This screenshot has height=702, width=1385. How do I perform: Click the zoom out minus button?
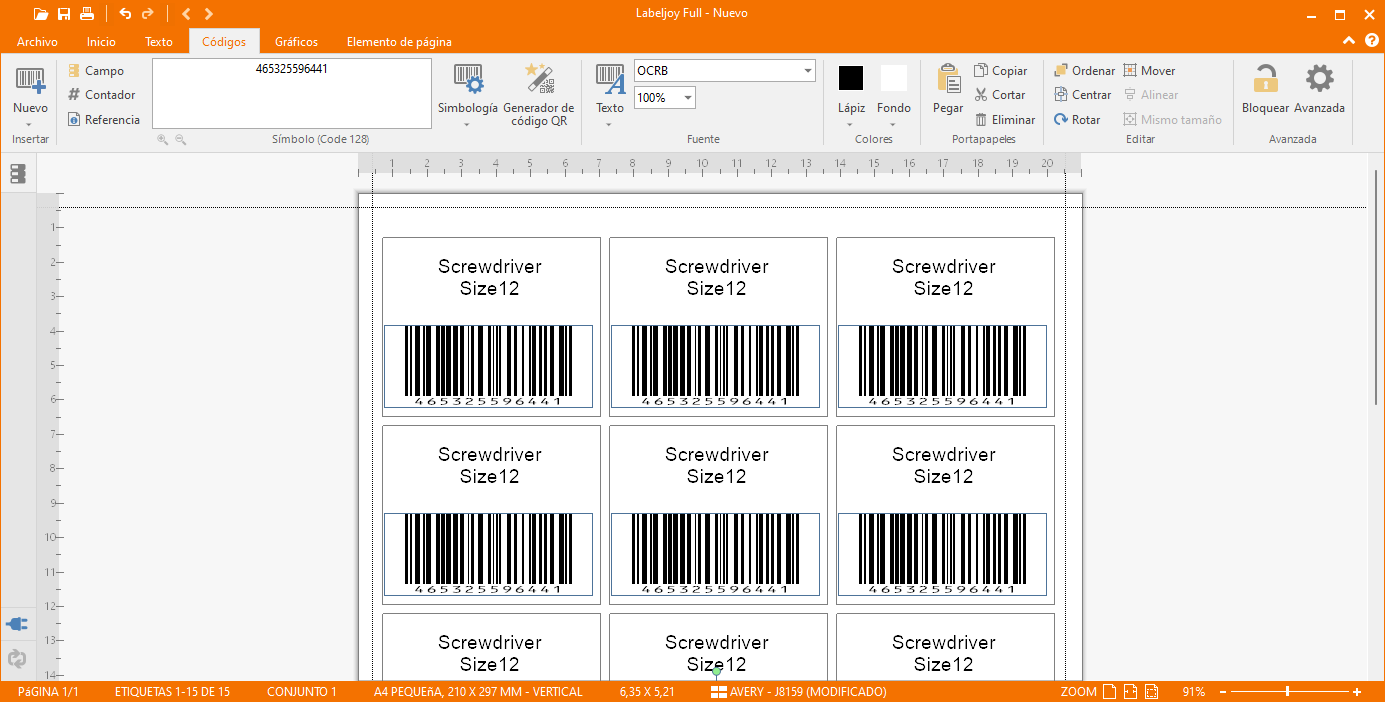[x=1223, y=692]
